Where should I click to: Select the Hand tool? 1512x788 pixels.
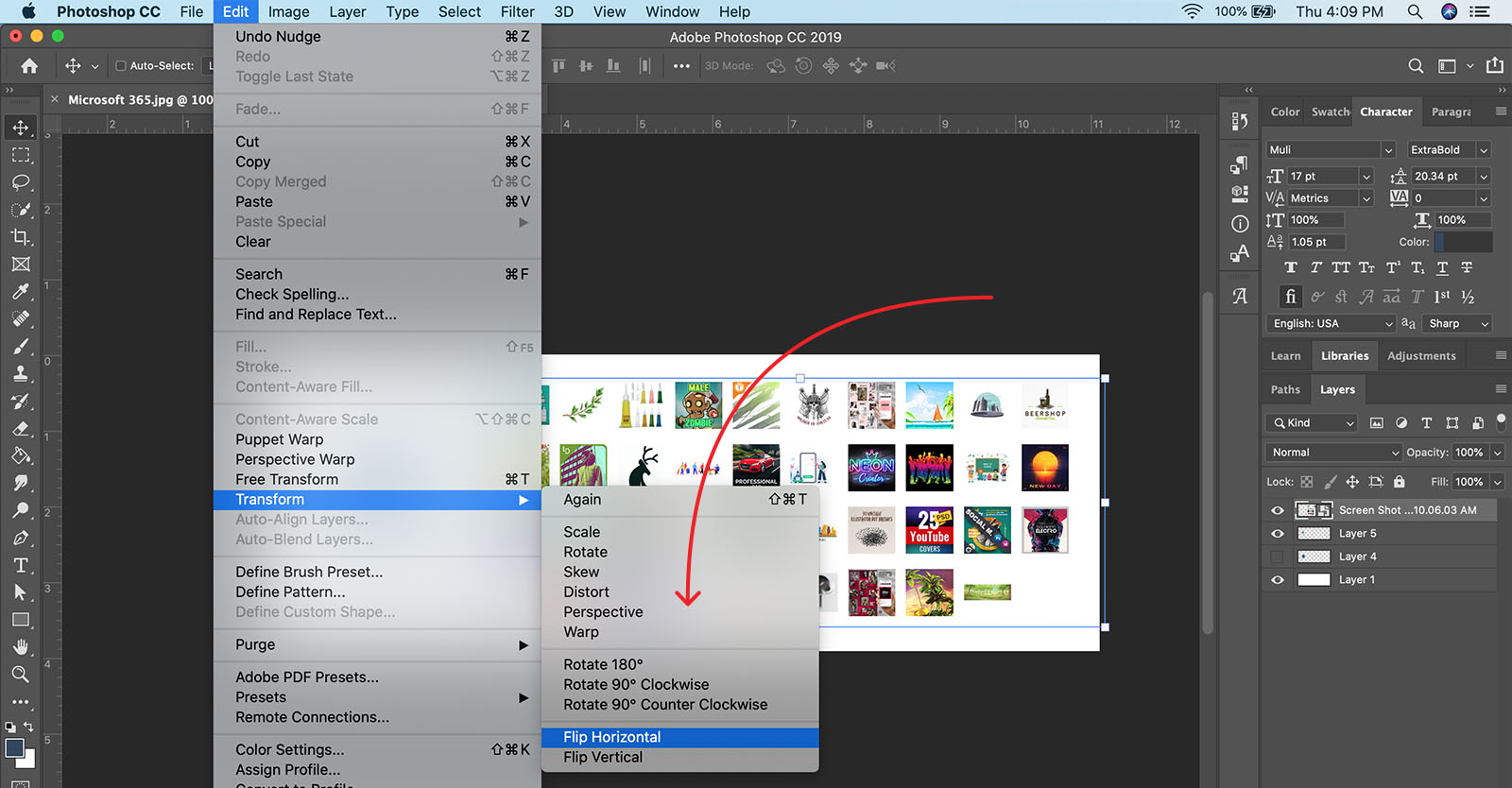click(21, 647)
